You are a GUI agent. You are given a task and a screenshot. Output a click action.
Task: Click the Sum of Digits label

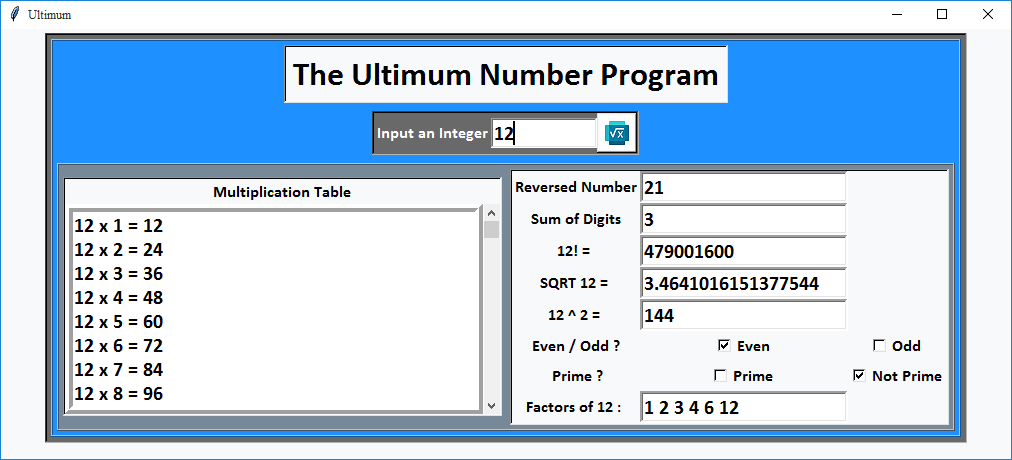tap(576, 219)
